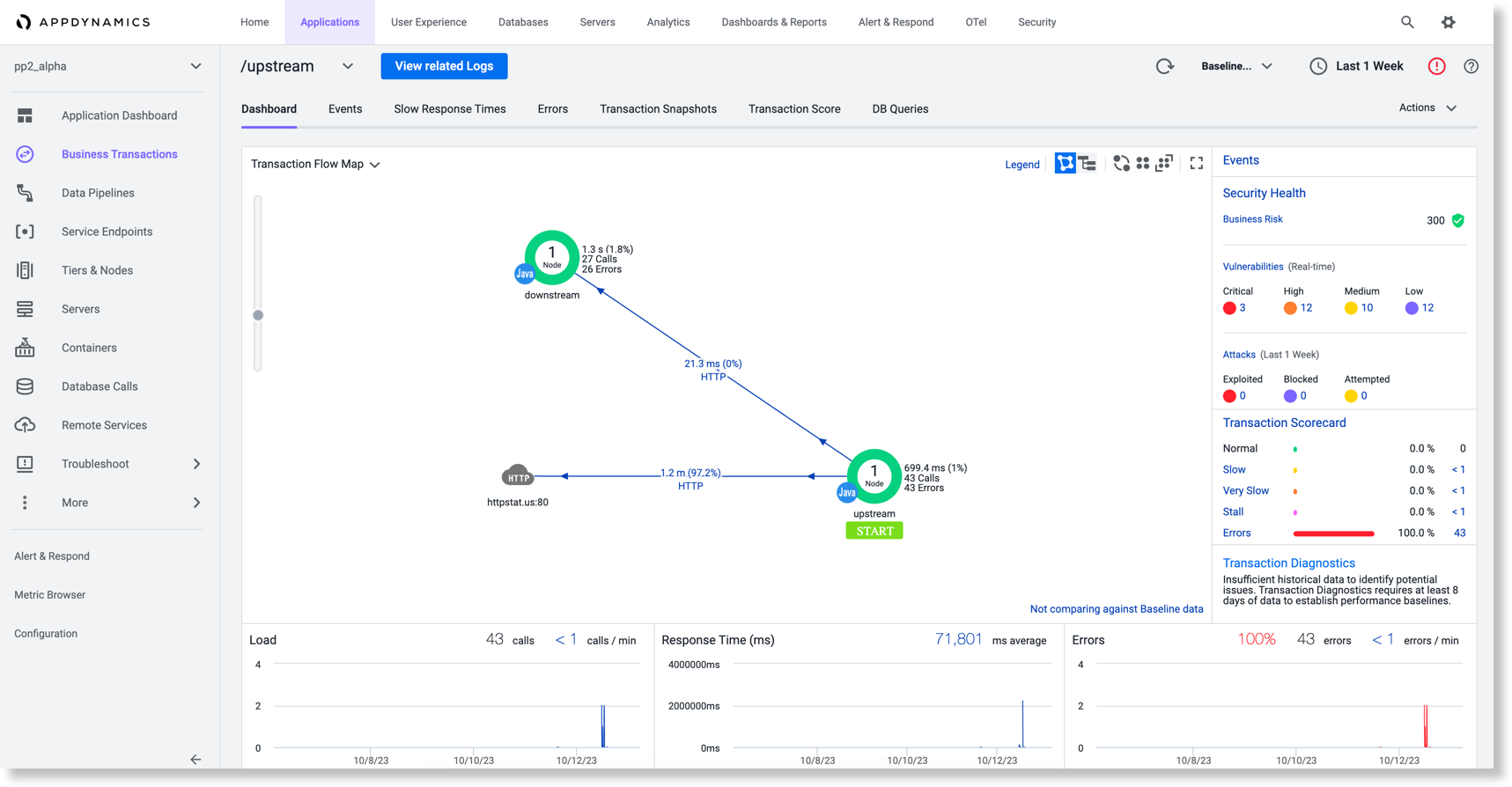Open the pp2_alpha application dropdown
Screen dimensions: 1512x787
(x=107, y=66)
